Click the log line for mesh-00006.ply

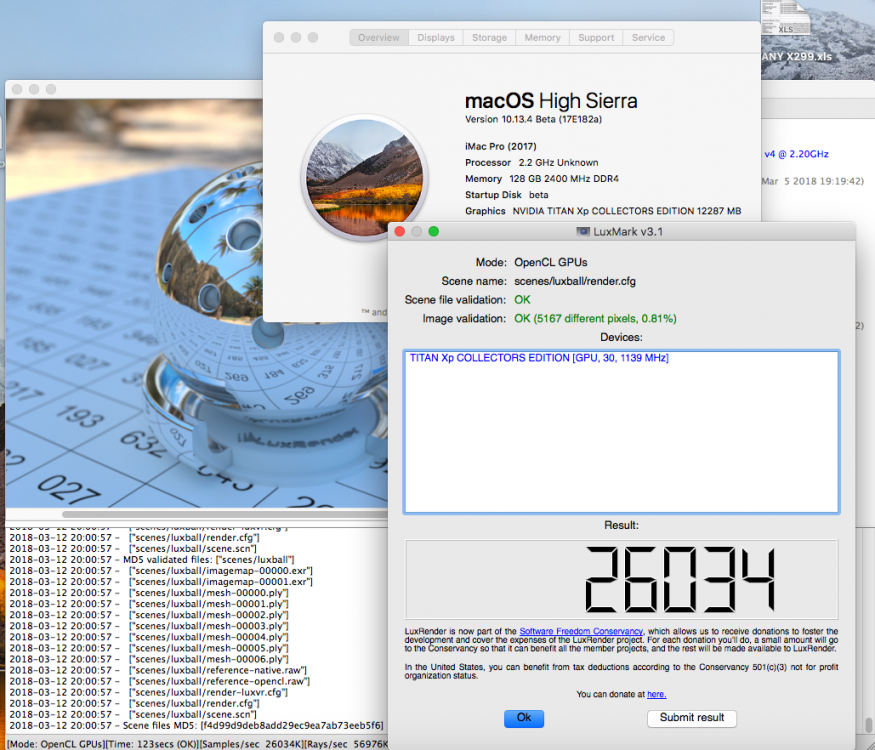click(x=148, y=659)
